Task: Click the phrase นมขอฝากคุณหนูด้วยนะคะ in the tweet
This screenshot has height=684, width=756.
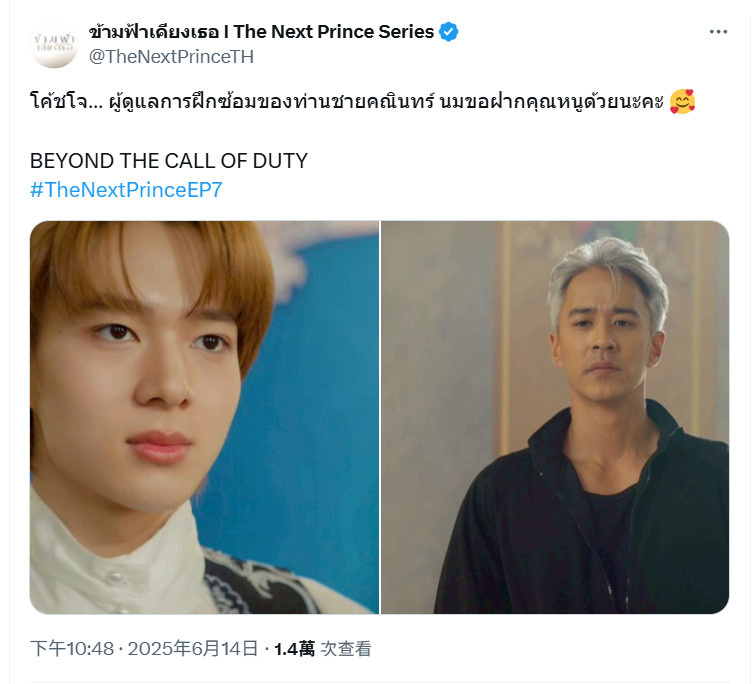Action: (x=552, y=102)
